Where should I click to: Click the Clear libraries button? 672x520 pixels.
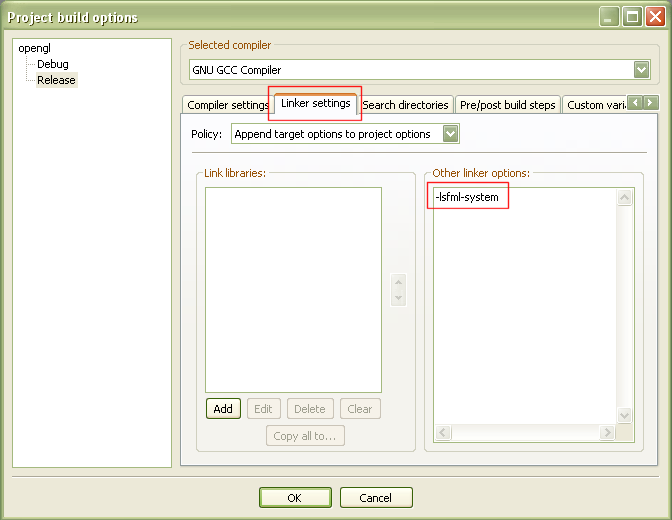(360, 409)
